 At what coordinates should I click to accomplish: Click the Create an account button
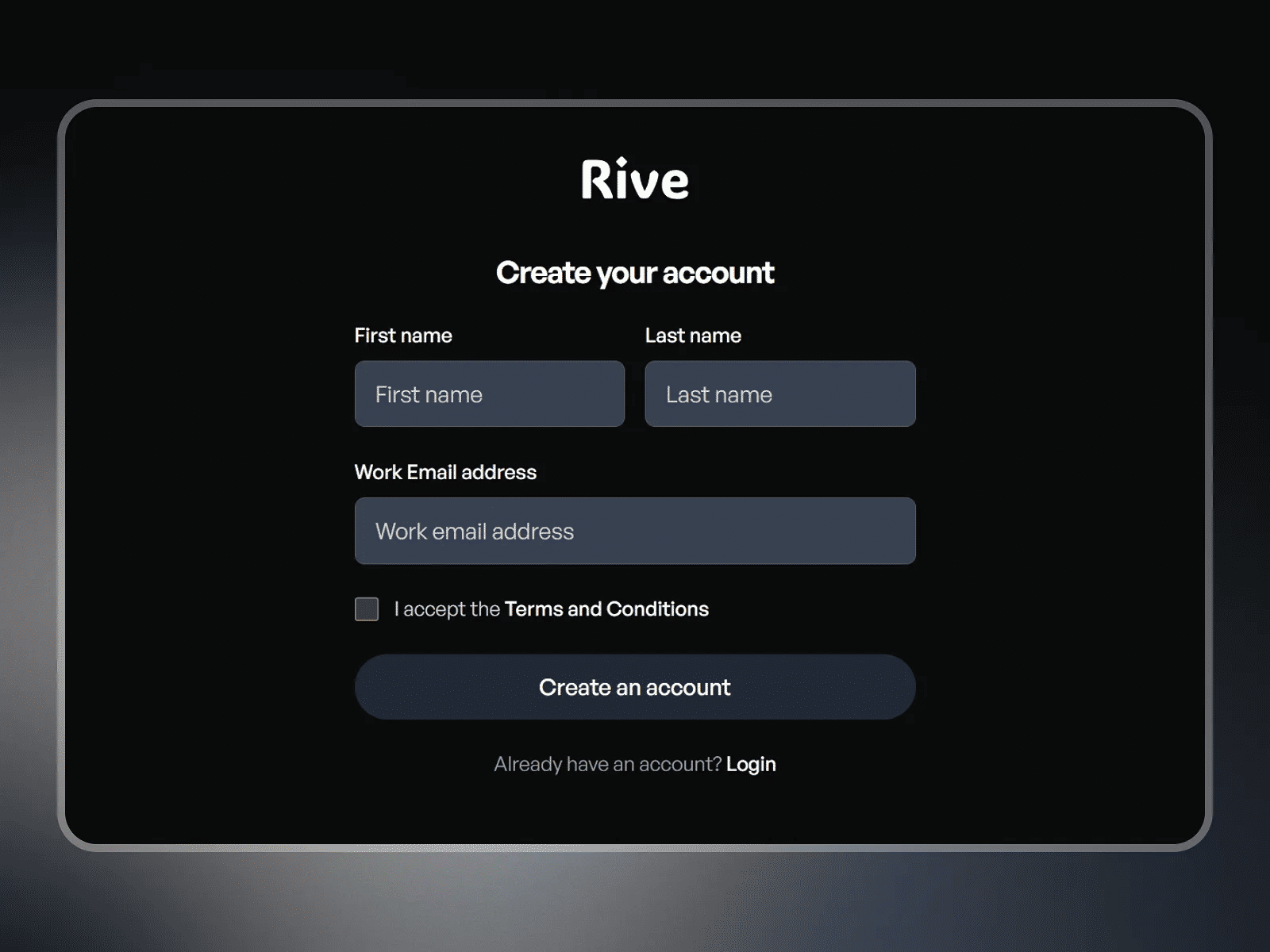[x=635, y=687]
